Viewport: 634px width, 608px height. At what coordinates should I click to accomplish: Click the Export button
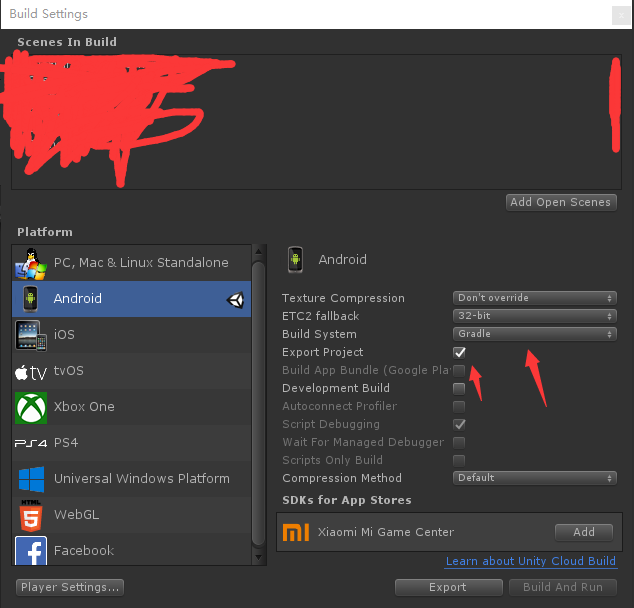point(449,587)
